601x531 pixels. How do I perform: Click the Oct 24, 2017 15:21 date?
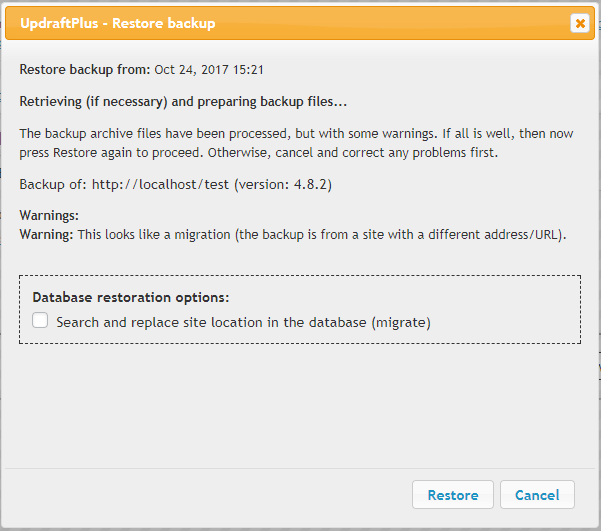click(x=209, y=70)
